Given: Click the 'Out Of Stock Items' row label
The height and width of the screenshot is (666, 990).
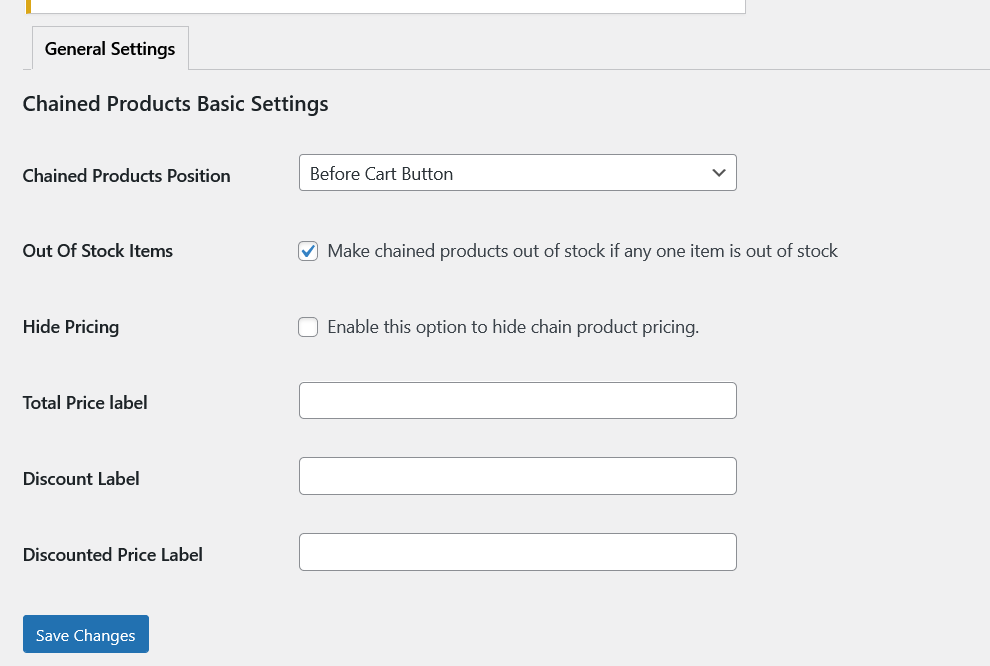Looking at the screenshot, I should [x=98, y=251].
